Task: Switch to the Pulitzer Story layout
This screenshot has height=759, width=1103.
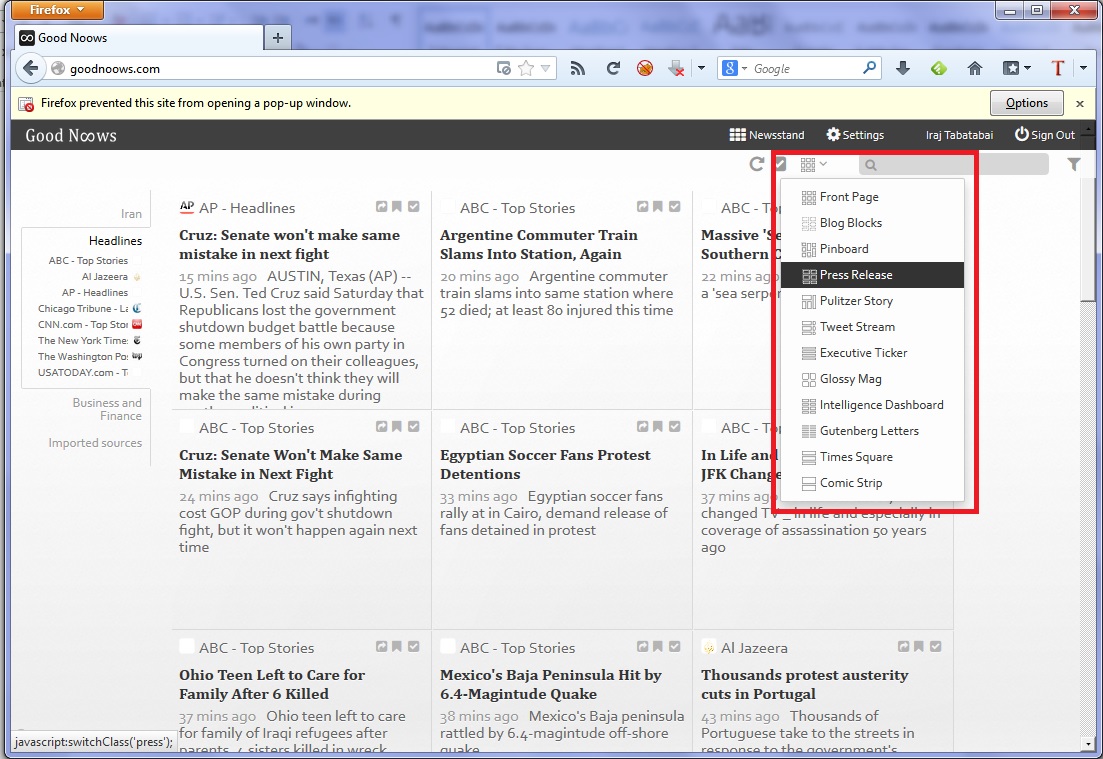Action: [x=872, y=301]
